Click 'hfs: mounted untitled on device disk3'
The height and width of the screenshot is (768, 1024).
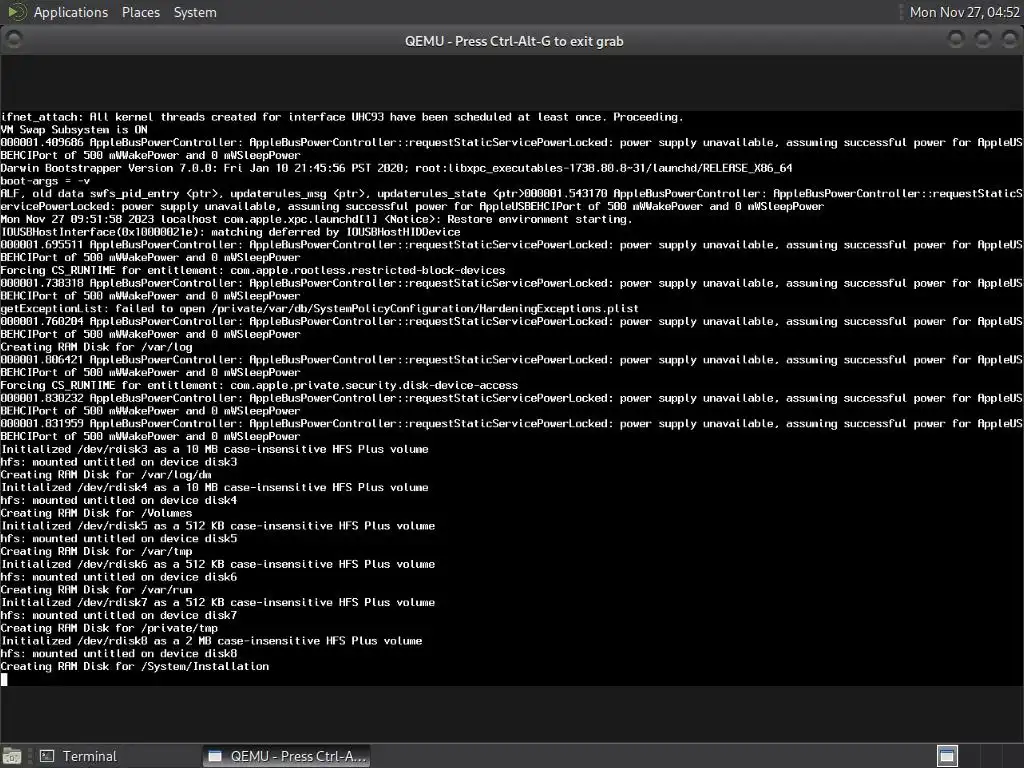[119, 462]
